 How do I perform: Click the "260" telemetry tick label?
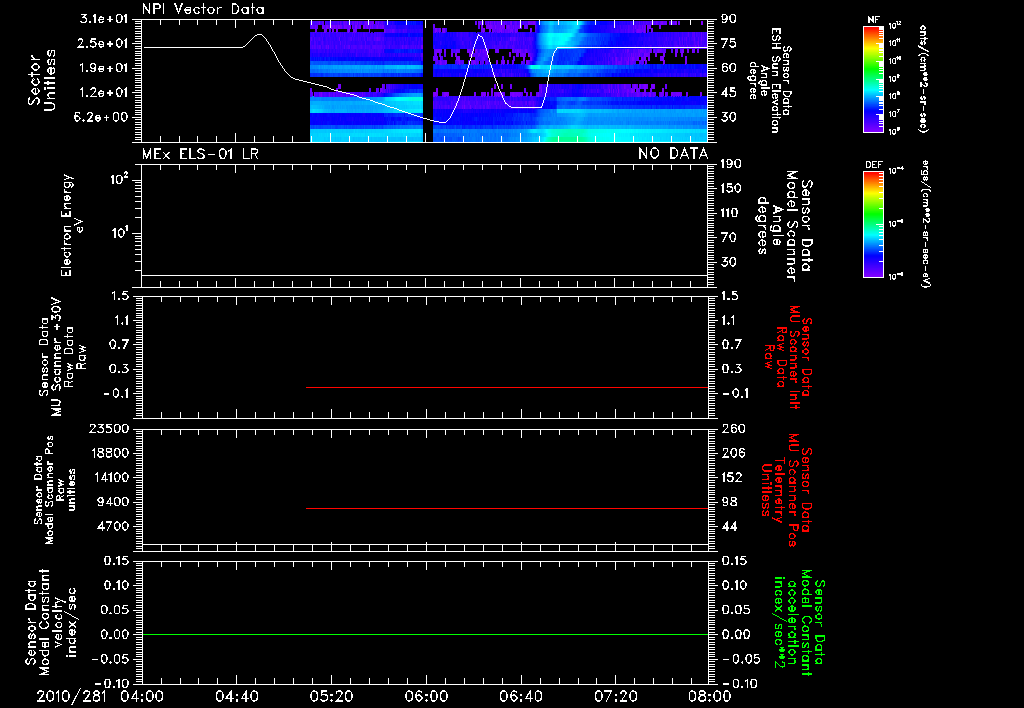[732, 429]
